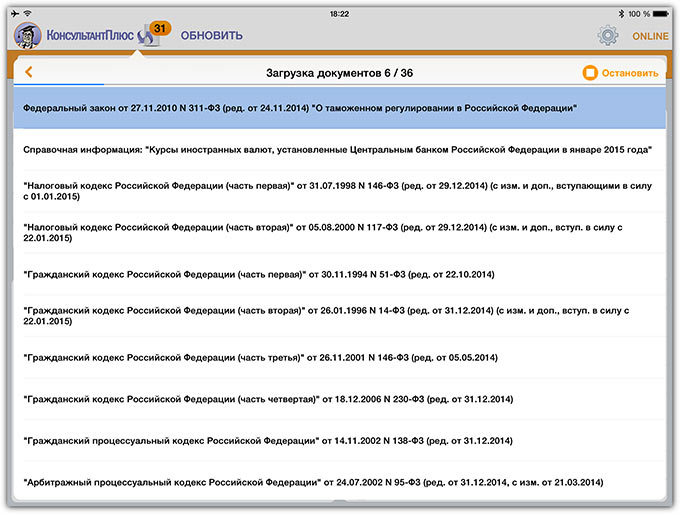The width and height of the screenshot is (680, 514).
Task: Open Справочная информация currency rates row
Action: pos(340,150)
